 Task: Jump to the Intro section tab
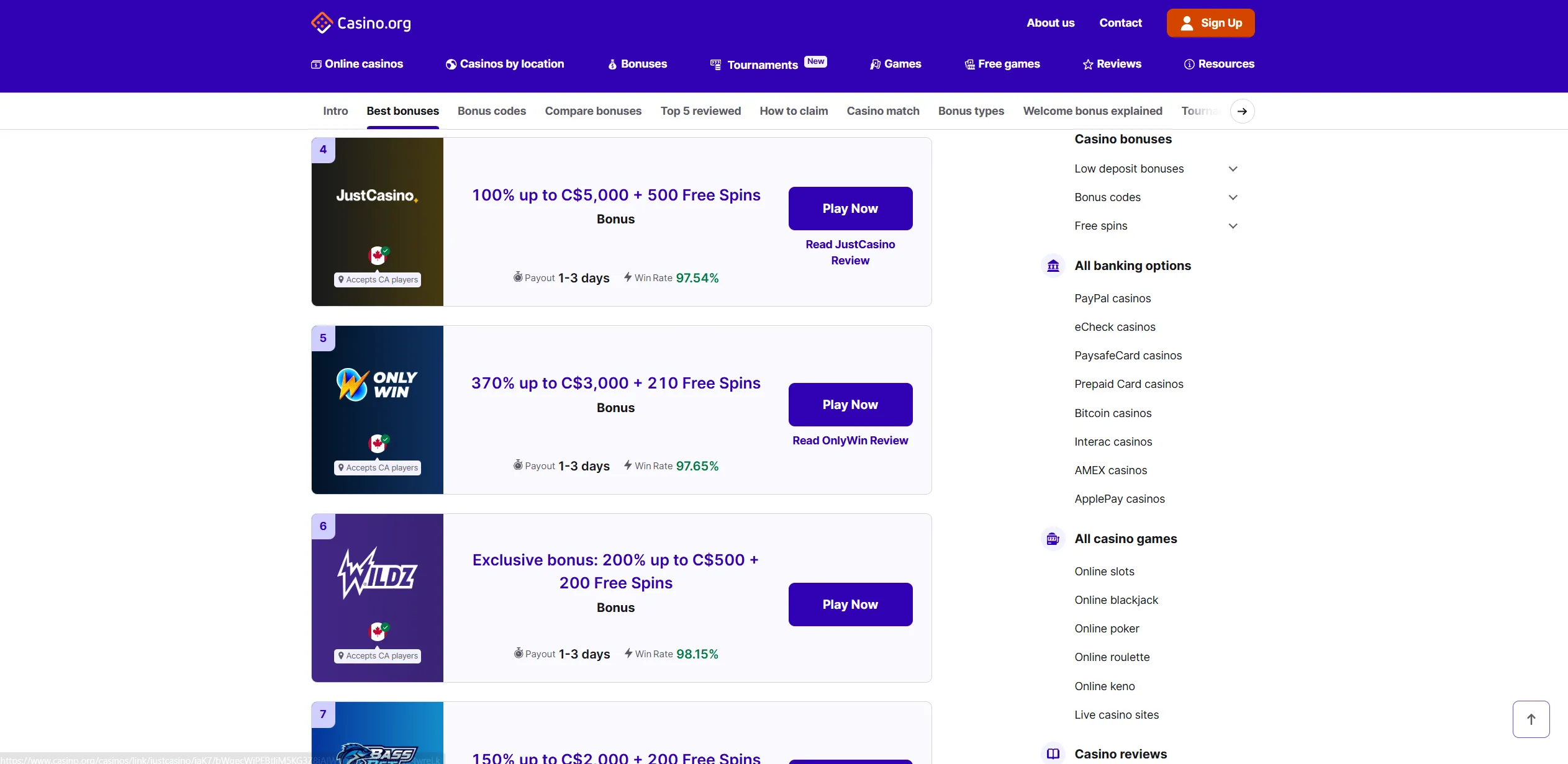coord(335,111)
